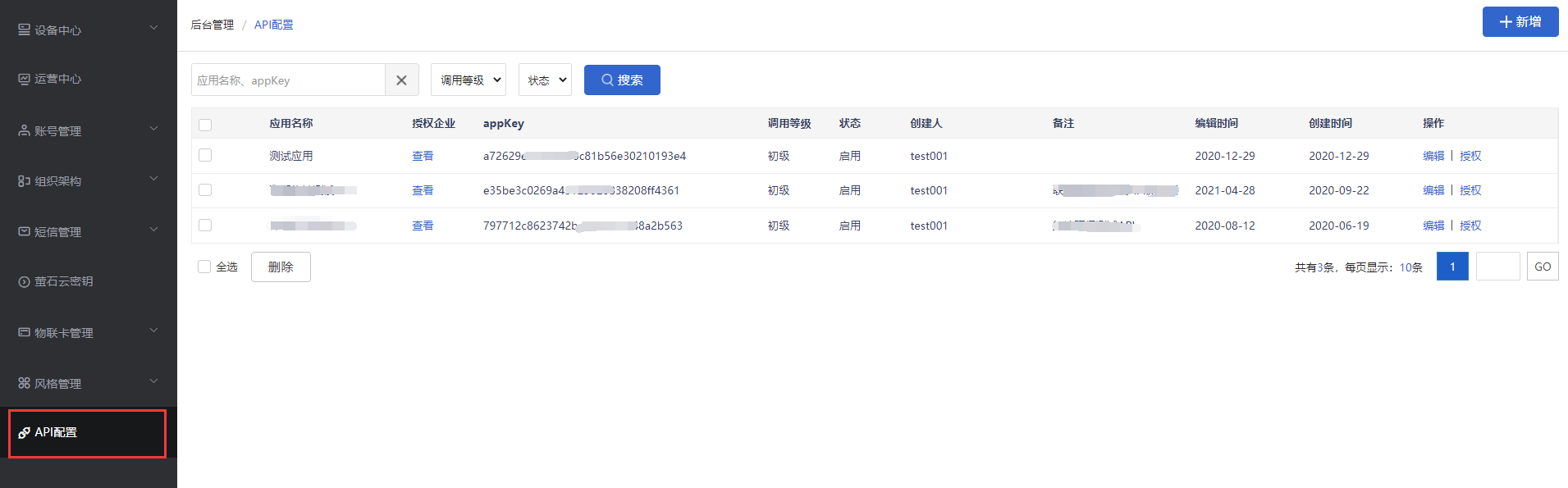The image size is (1568, 488).
Task: Open 短信管理 menu label
Action: pyautogui.click(x=57, y=232)
